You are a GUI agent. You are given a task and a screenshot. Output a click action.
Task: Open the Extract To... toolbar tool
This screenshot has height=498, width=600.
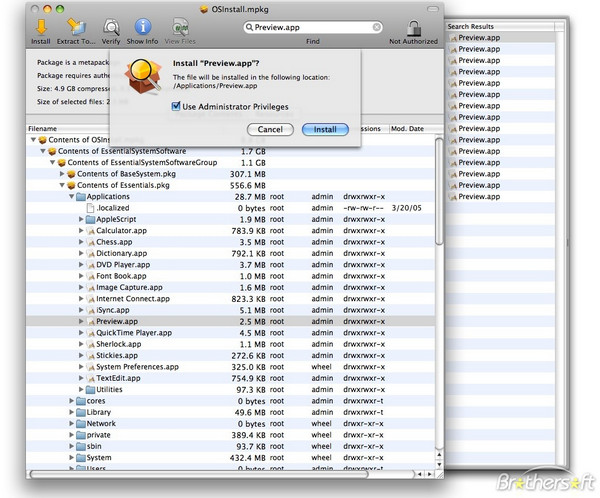[x=76, y=28]
